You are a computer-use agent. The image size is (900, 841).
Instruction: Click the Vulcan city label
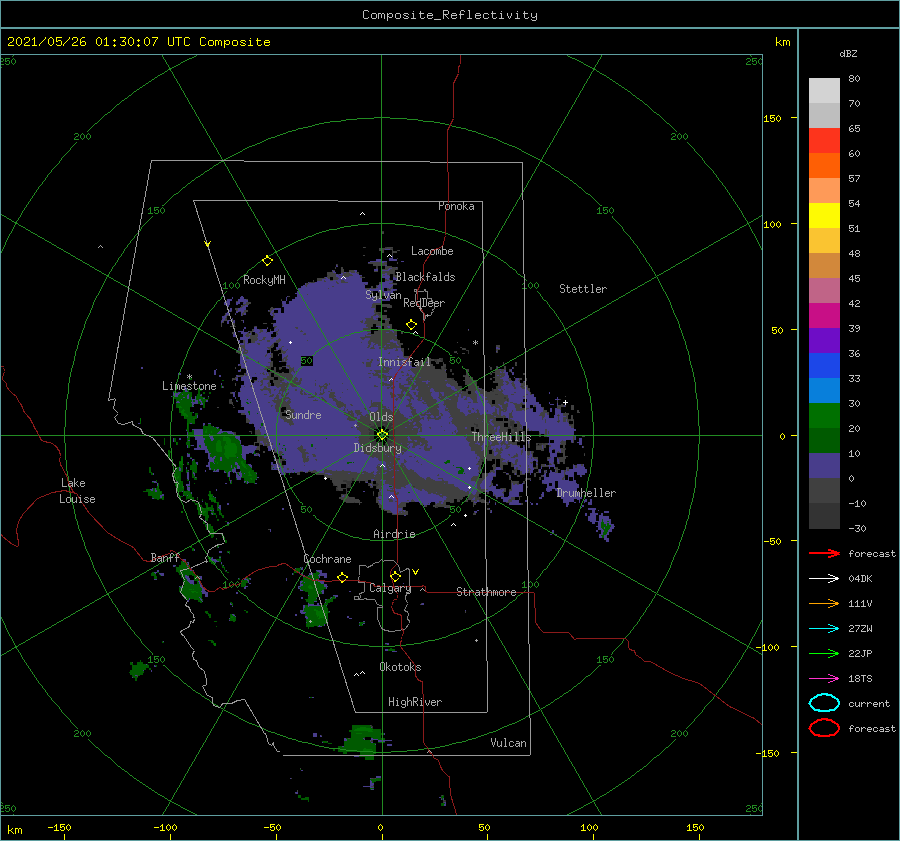(508, 743)
